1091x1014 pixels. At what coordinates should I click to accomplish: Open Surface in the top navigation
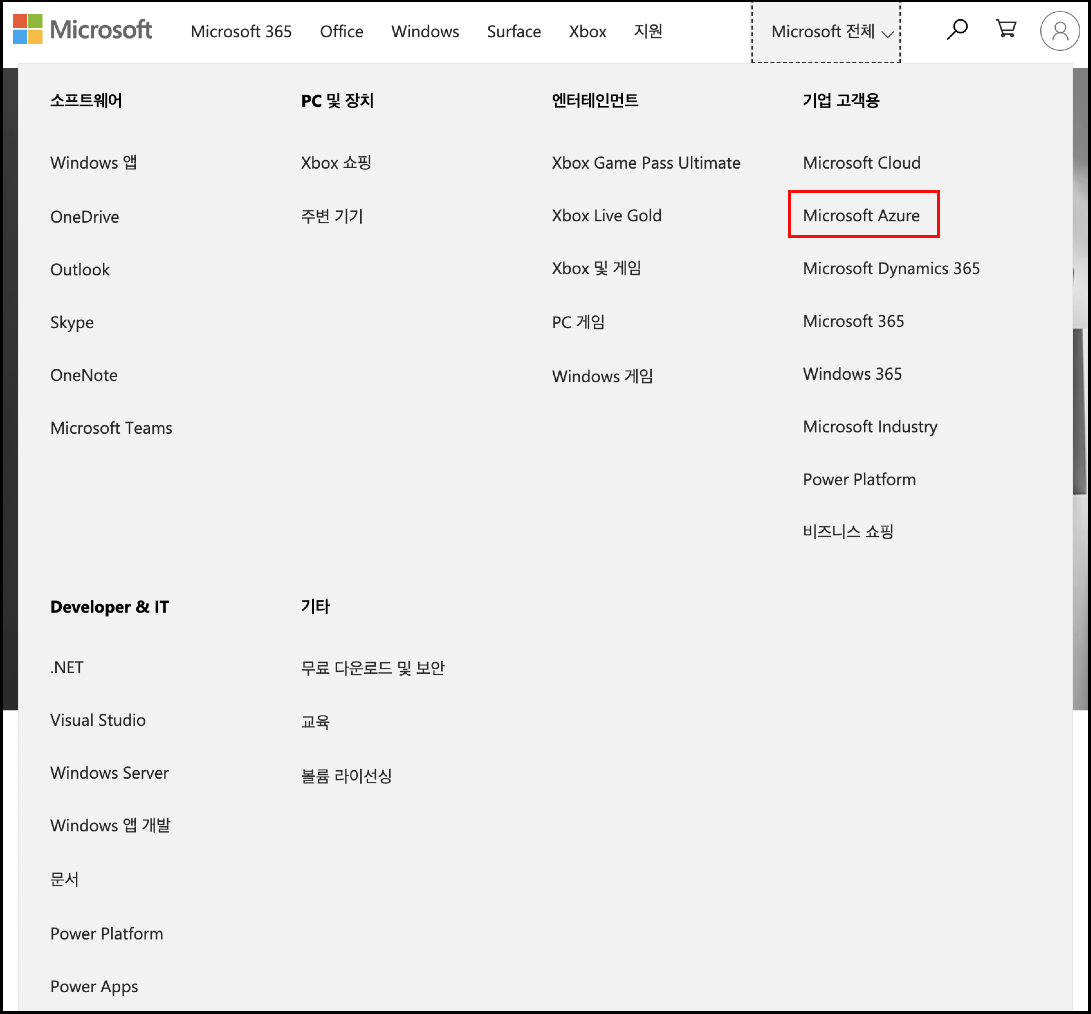point(513,31)
